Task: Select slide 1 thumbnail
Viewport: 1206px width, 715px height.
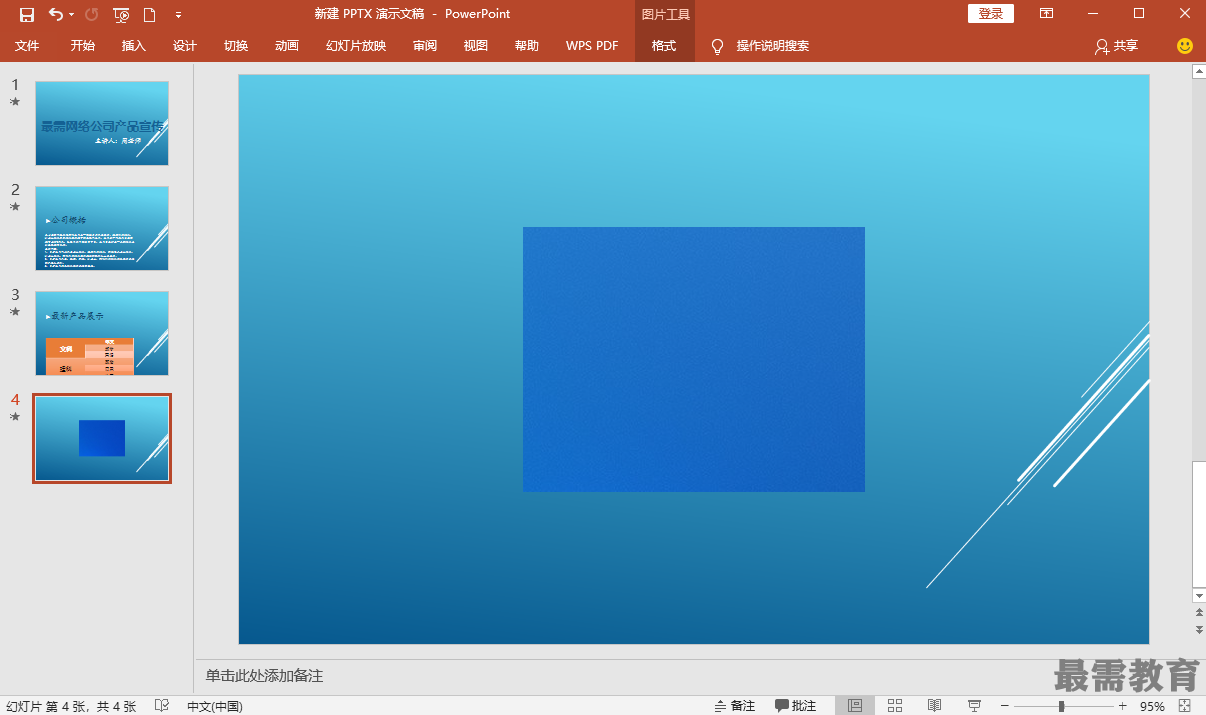Action: (102, 123)
